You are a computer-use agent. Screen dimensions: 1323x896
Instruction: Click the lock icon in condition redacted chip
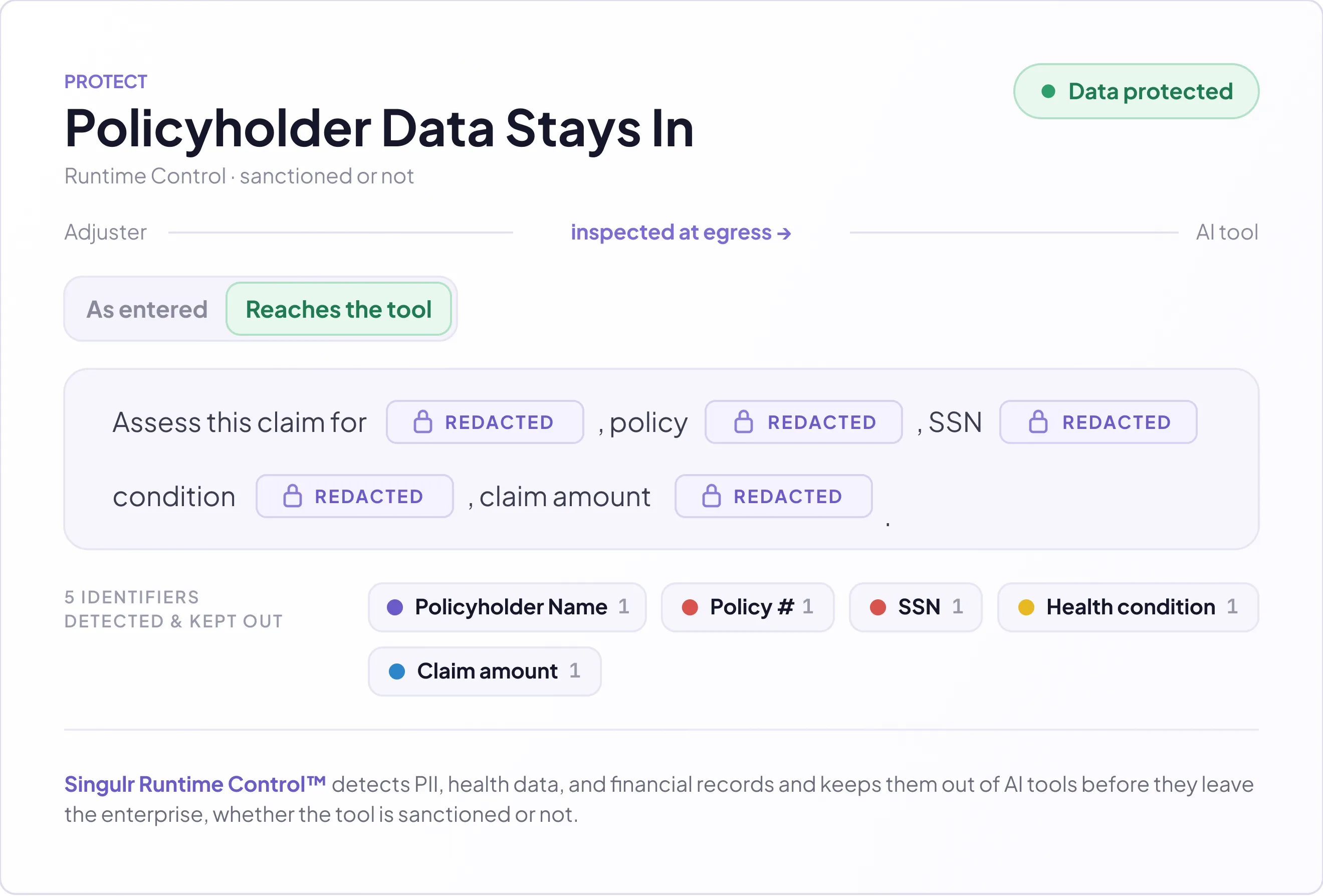pos(293,497)
